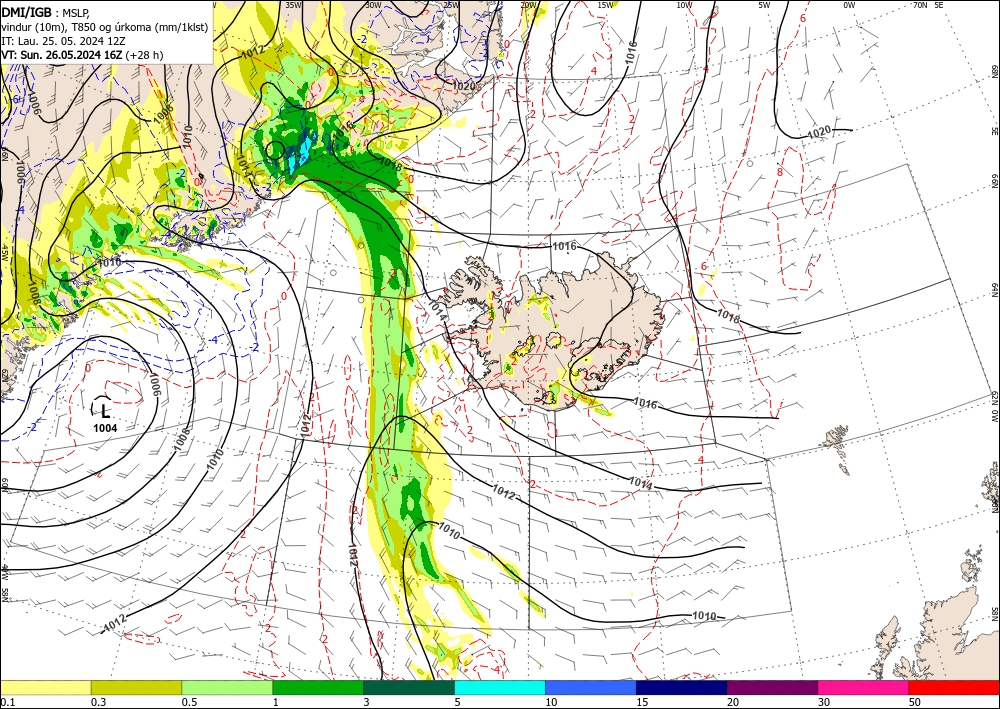Click the '5W' longitude label
Image resolution: width=1000 pixels, height=709 pixels.
point(764,5)
